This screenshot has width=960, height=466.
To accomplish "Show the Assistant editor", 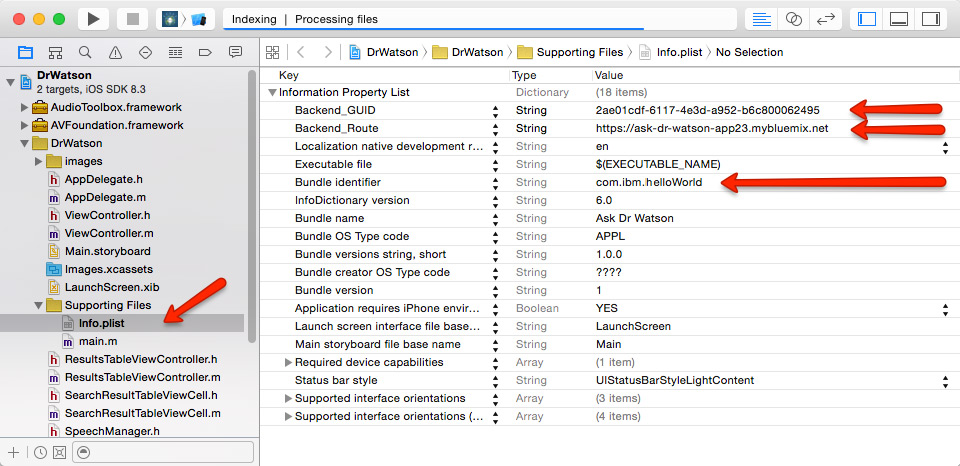I will 793,19.
